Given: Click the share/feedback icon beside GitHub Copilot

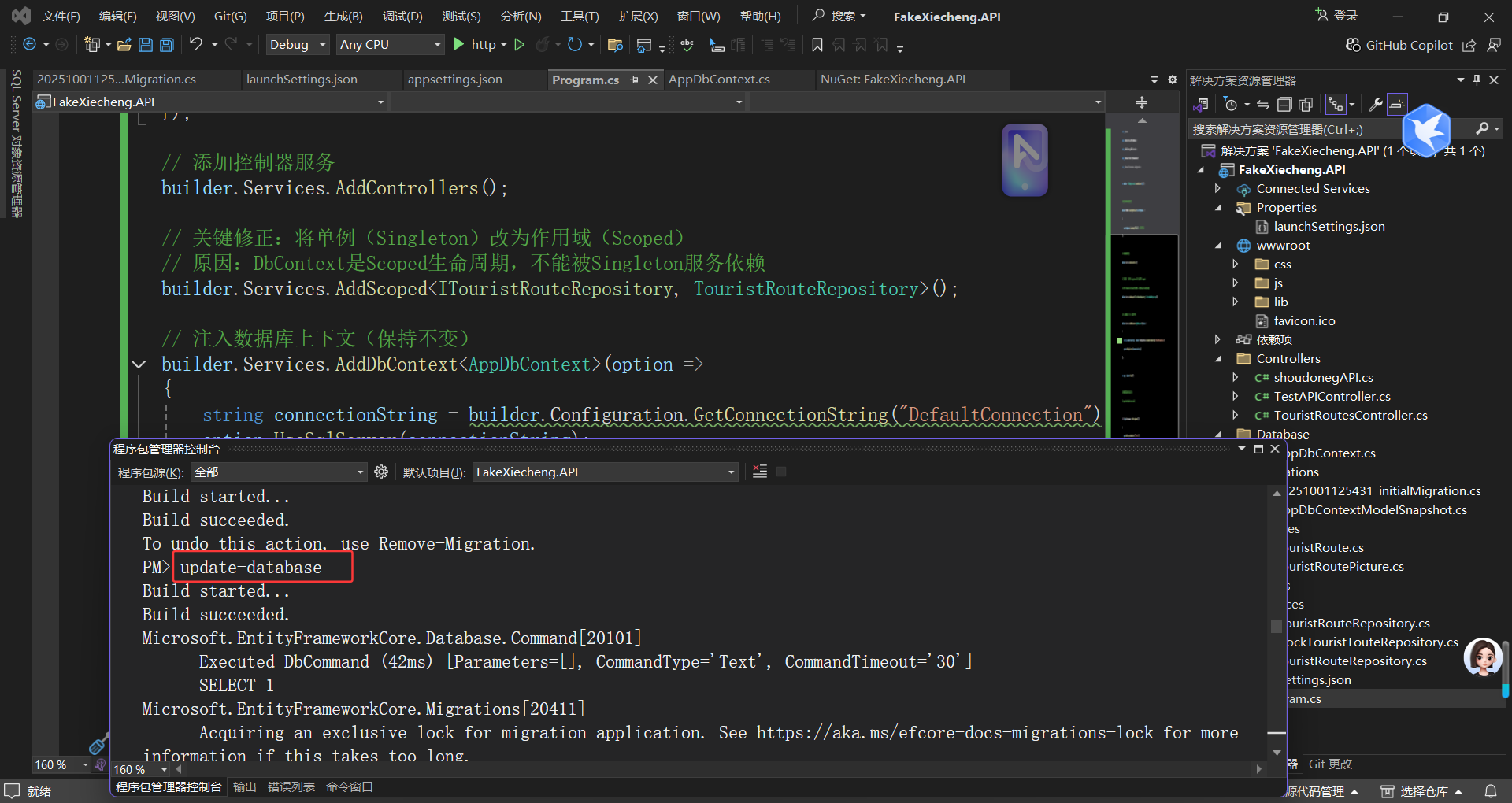Looking at the screenshot, I should coord(1469,45).
